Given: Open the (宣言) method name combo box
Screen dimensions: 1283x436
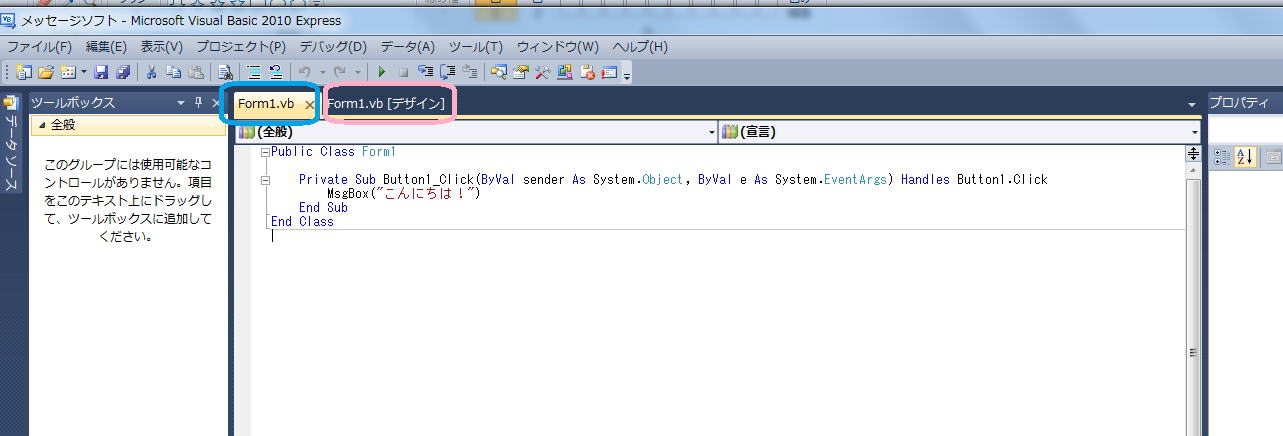Looking at the screenshot, I should coord(960,132).
